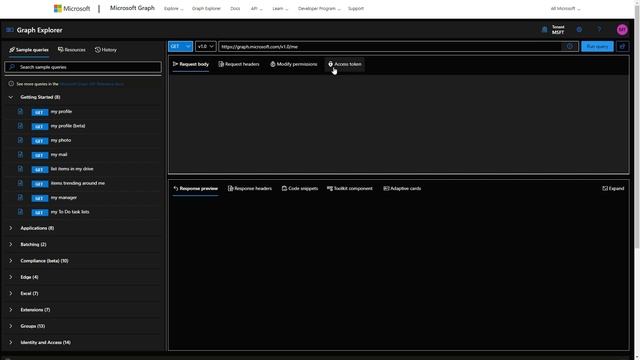Expand the Applications category
This screenshot has width=640, height=360.
pyautogui.click(x=11, y=228)
